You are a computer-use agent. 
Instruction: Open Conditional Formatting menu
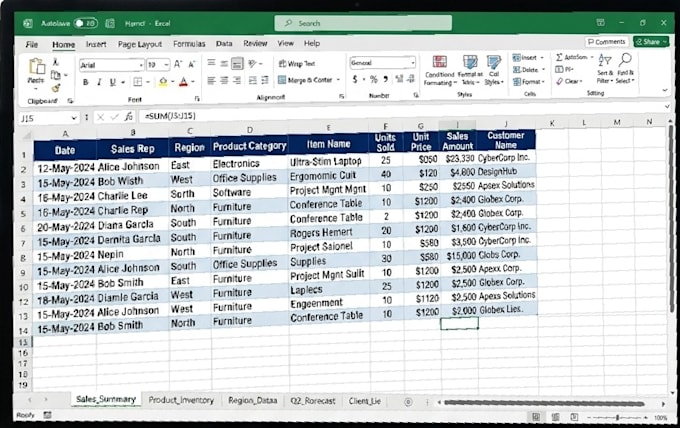point(440,70)
